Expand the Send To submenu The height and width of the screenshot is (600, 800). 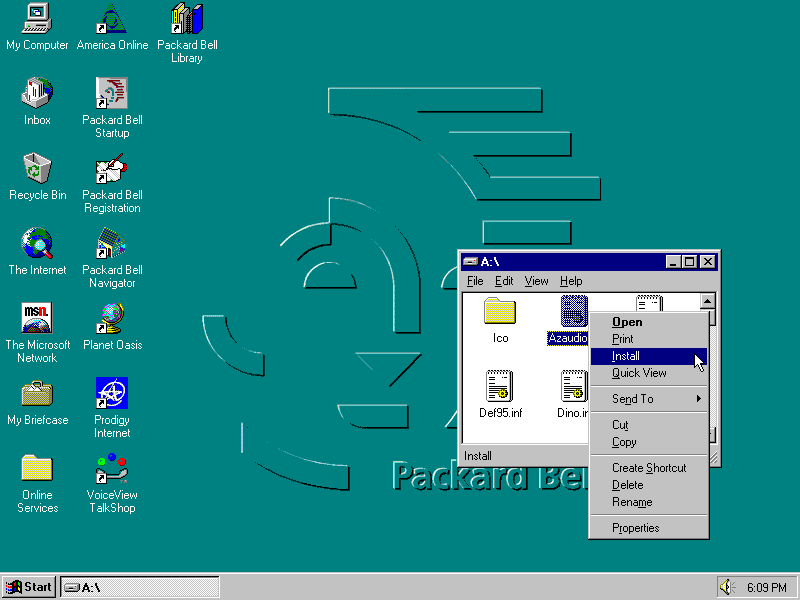click(648, 398)
